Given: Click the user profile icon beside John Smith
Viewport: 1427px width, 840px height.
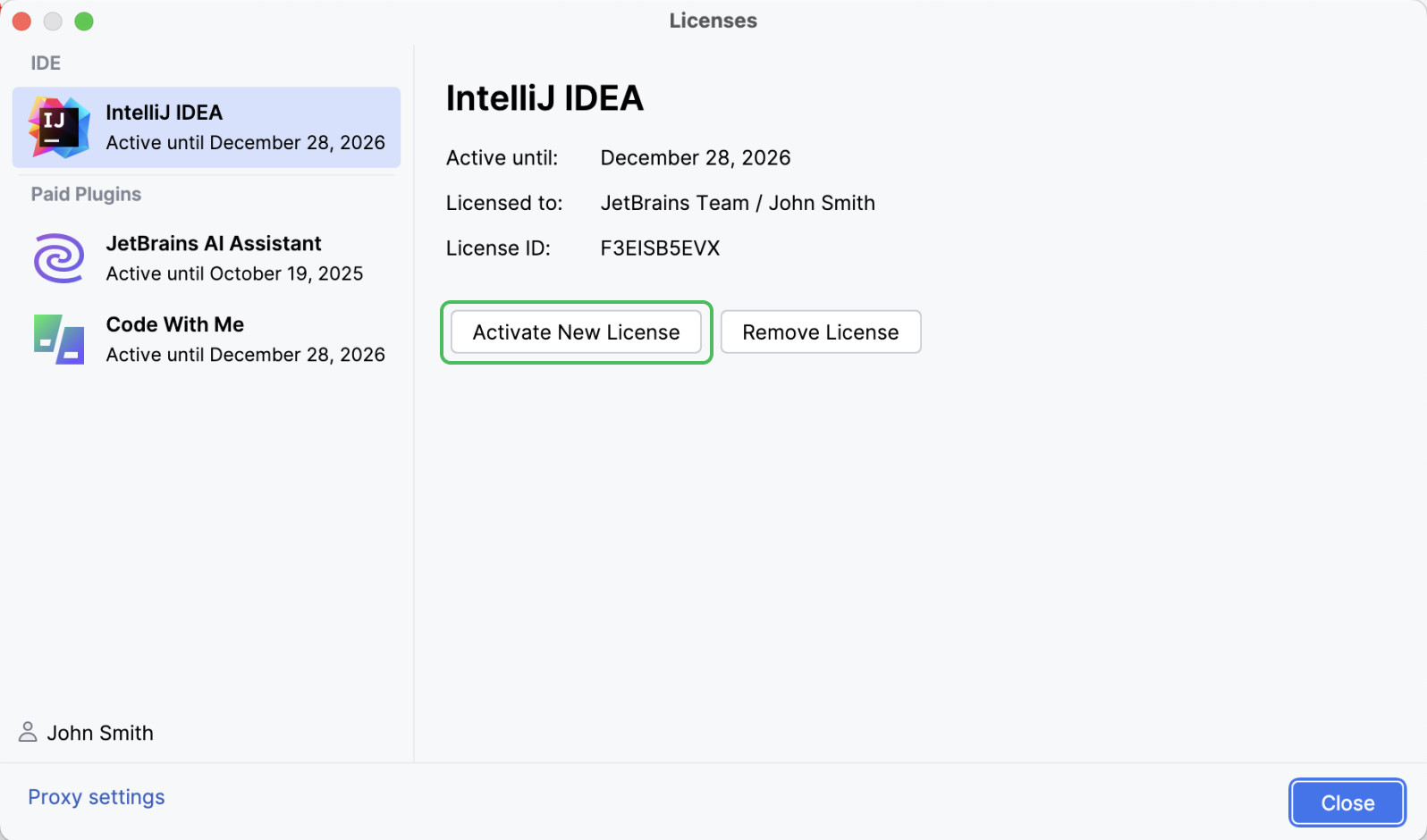Looking at the screenshot, I should pyautogui.click(x=28, y=733).
